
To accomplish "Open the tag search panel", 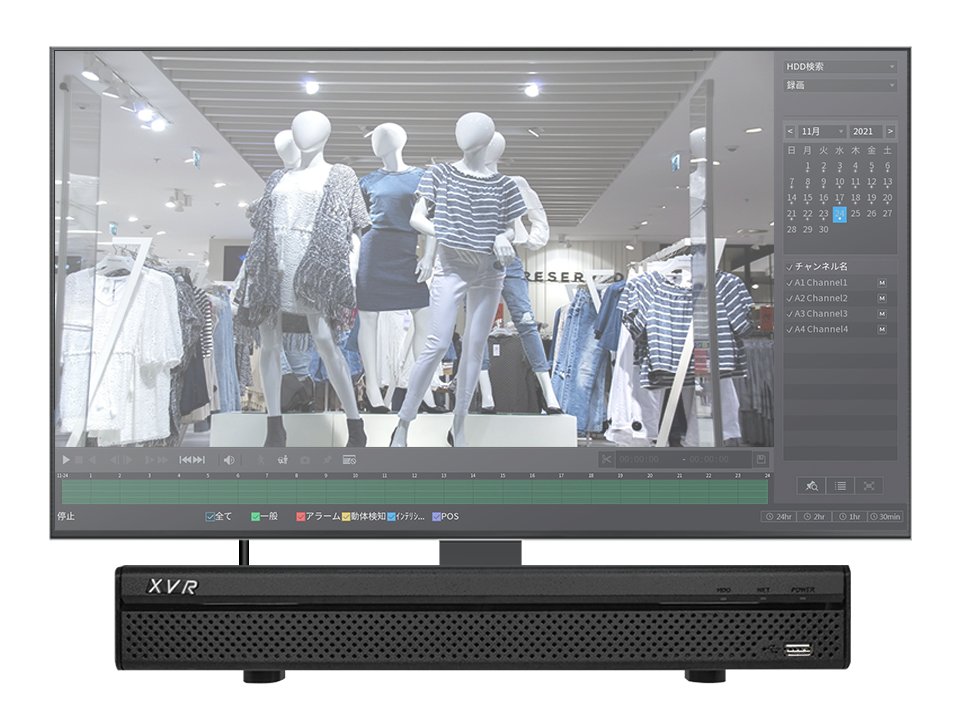I will coord(812,486).
